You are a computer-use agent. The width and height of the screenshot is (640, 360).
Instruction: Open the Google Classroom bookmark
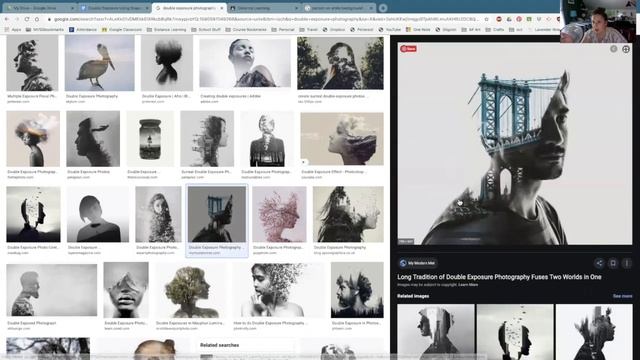[122, 30]
